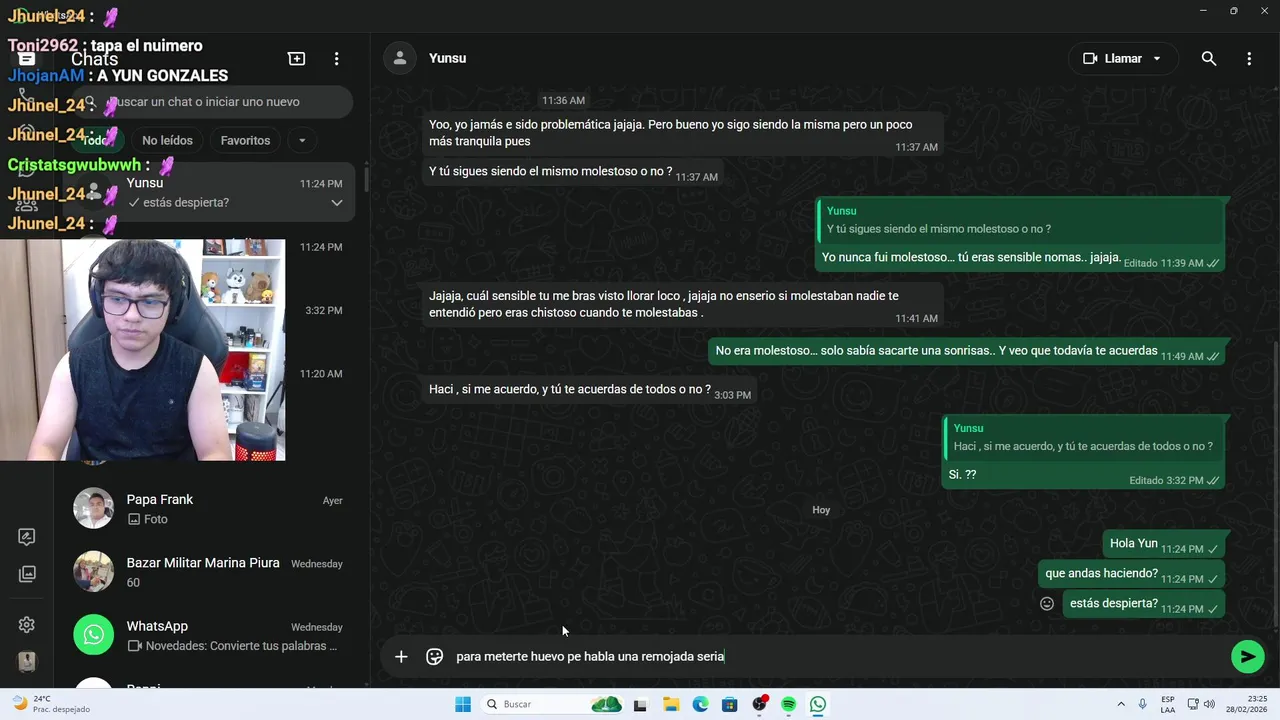This screenshot has width=1280, height=720.
Task: Click the microphone tray icon
Action: point(1144,704)
